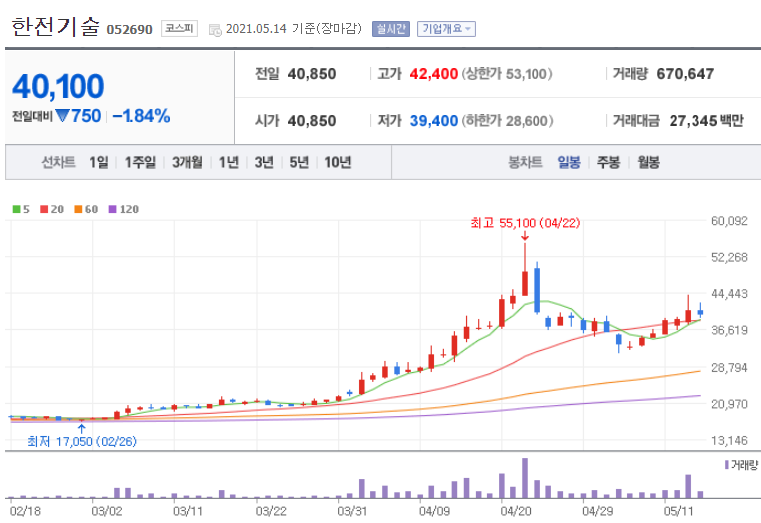
Task: Click the red 20-day moving average swatch
Action: click(44, 209)
